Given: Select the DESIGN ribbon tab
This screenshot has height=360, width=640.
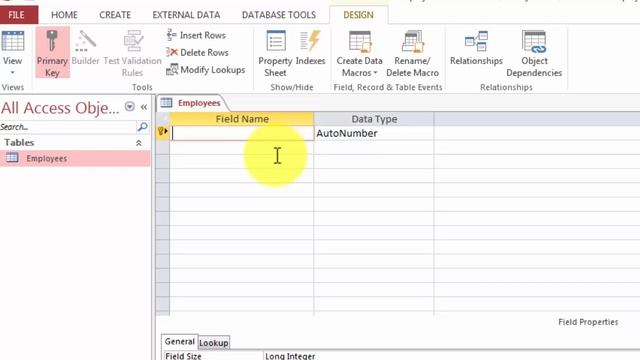Looking at the screenshot, I should pos(358,15).
